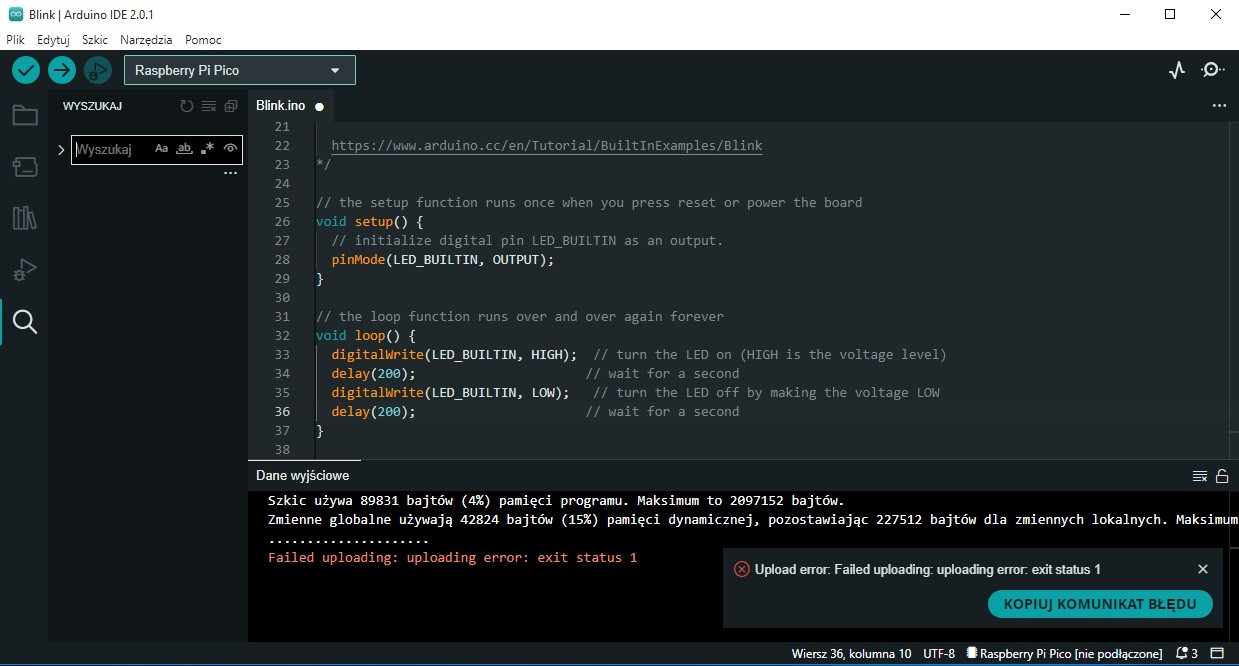This screenshot has height=666, width=1239.
Task: Open the Debug sidebar panel
Action: 25,270
